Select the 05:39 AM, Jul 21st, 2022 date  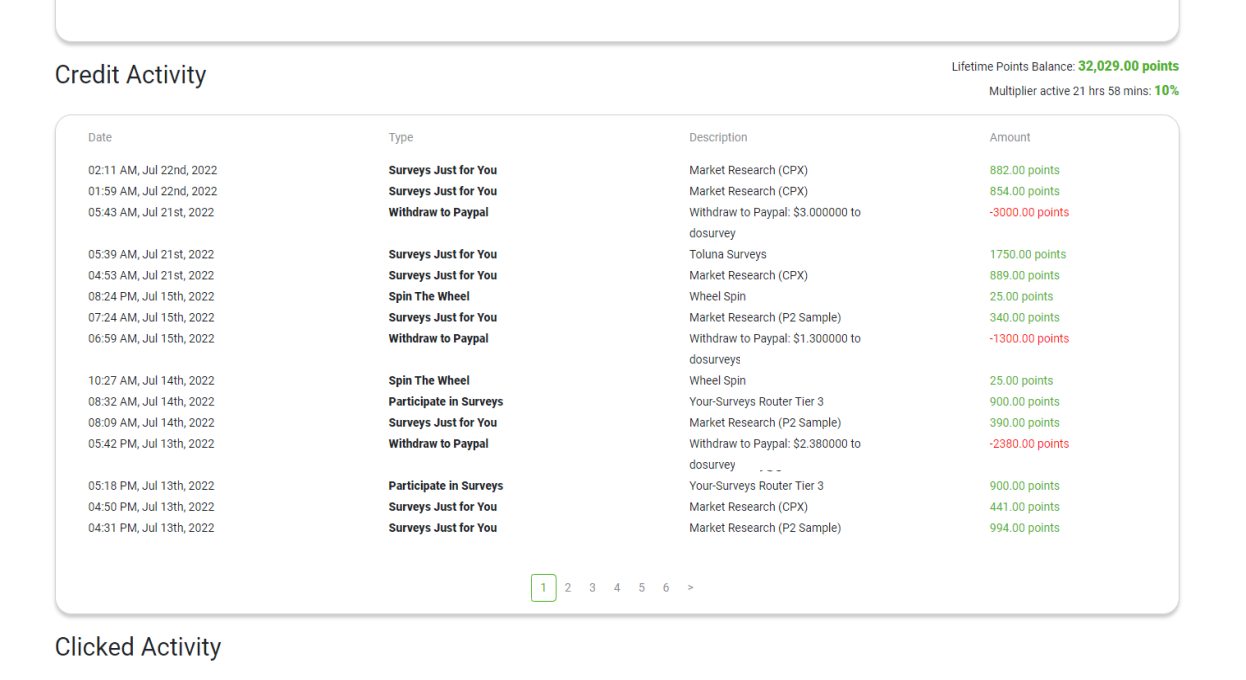(151, 254)
